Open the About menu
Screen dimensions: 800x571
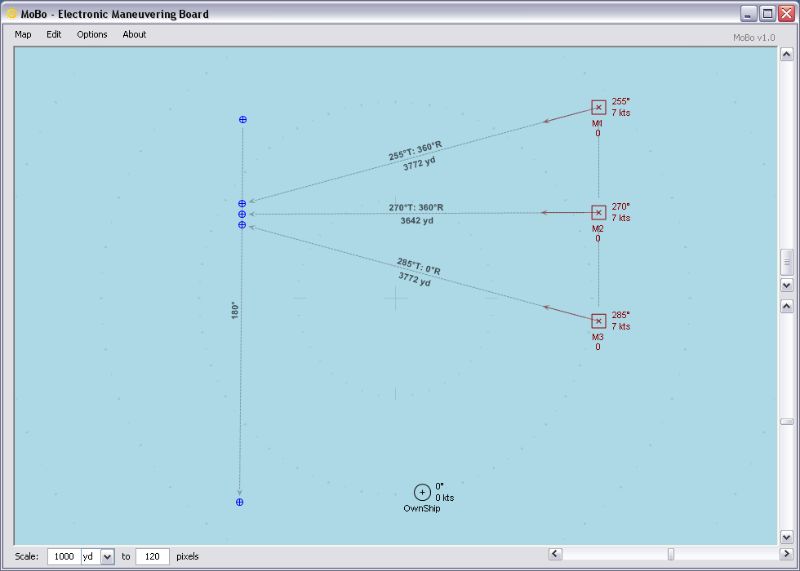point(134,34)
